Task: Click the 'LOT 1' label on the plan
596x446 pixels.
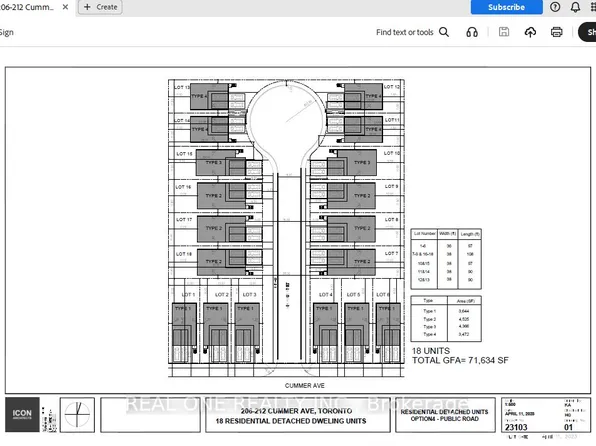Action: (188, 295)
